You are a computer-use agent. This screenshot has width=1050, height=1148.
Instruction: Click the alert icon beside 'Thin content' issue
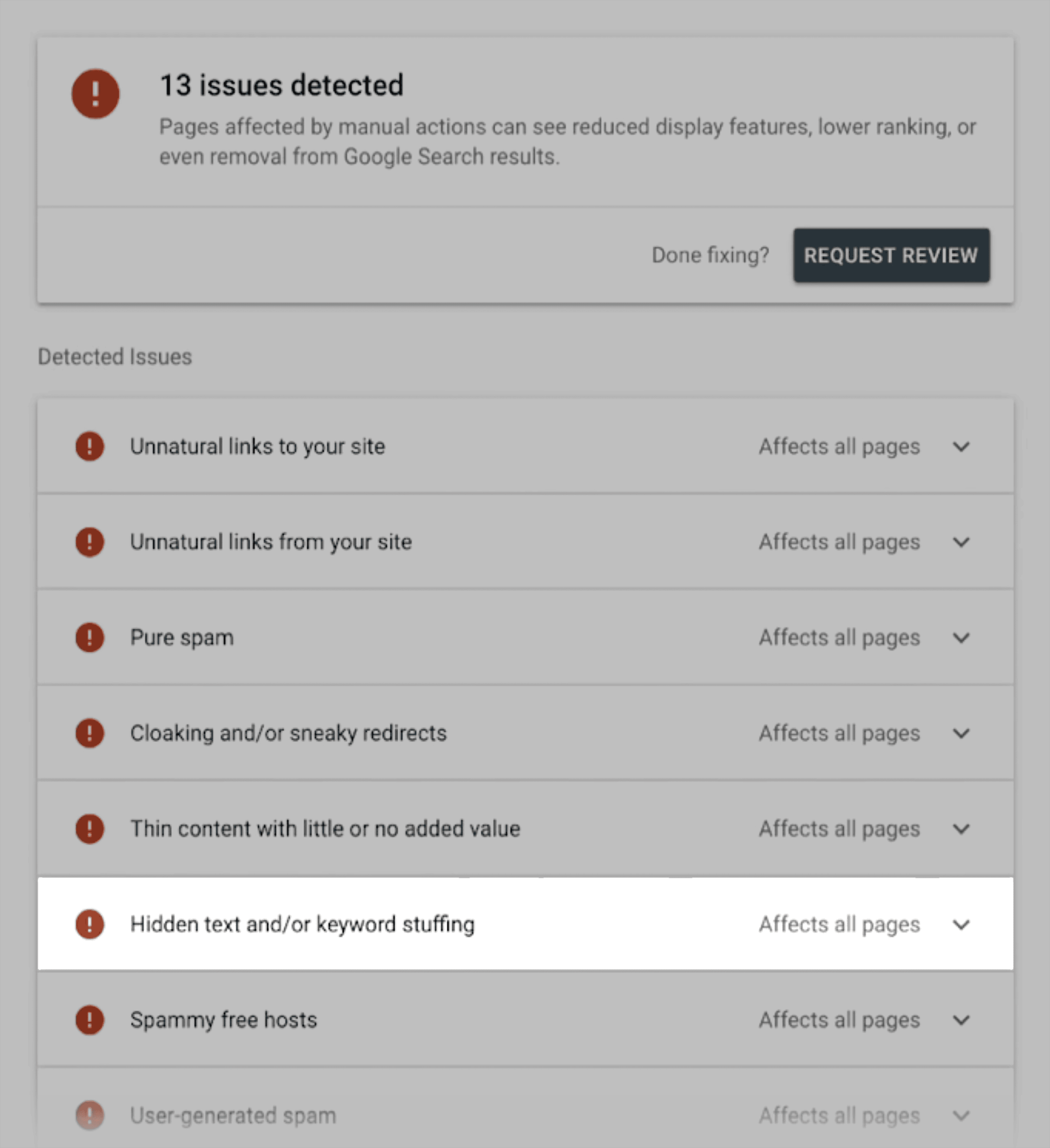tap(89, 829)
